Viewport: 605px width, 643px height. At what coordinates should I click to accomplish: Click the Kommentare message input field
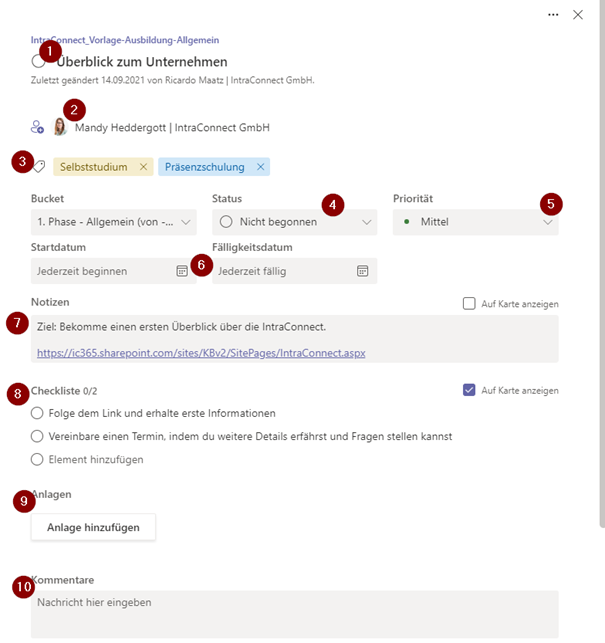[x=295, y=614]
